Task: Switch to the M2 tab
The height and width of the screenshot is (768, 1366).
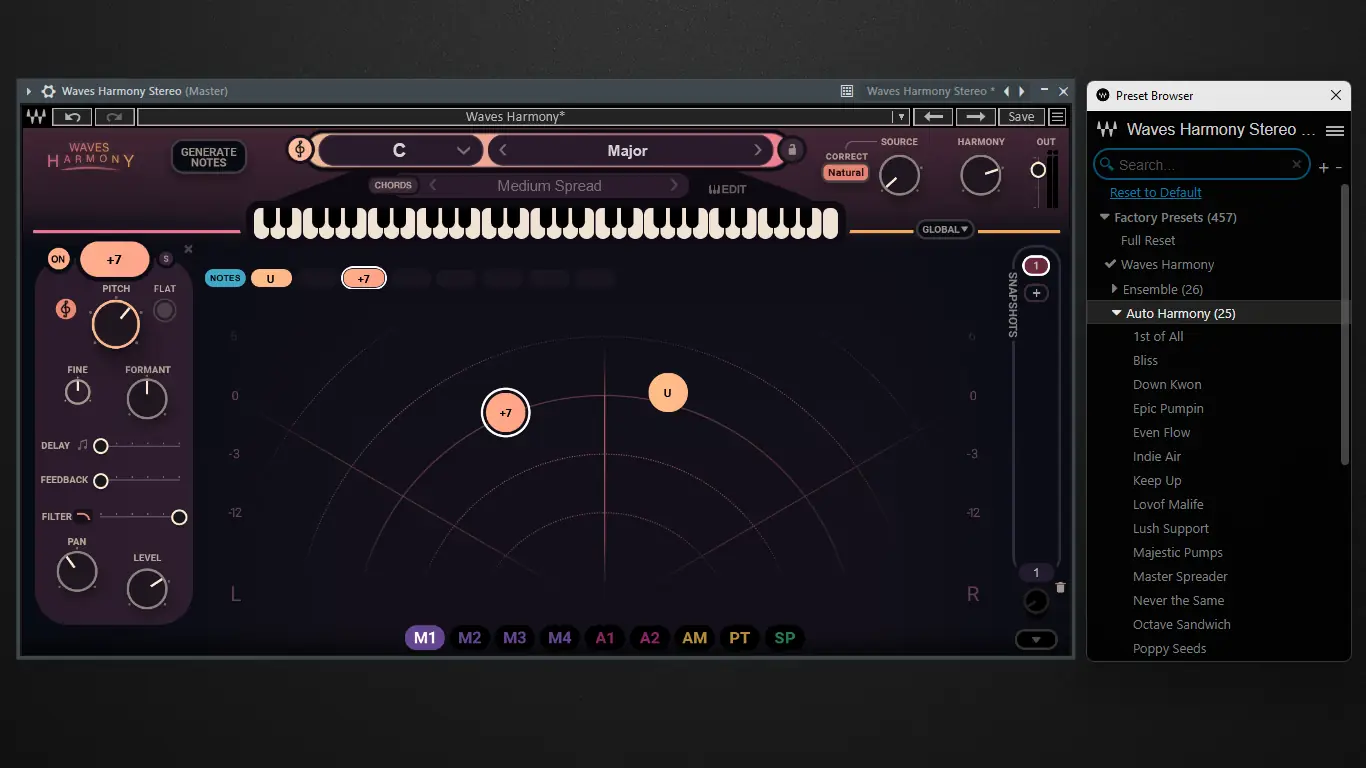Action: point(470,638)
